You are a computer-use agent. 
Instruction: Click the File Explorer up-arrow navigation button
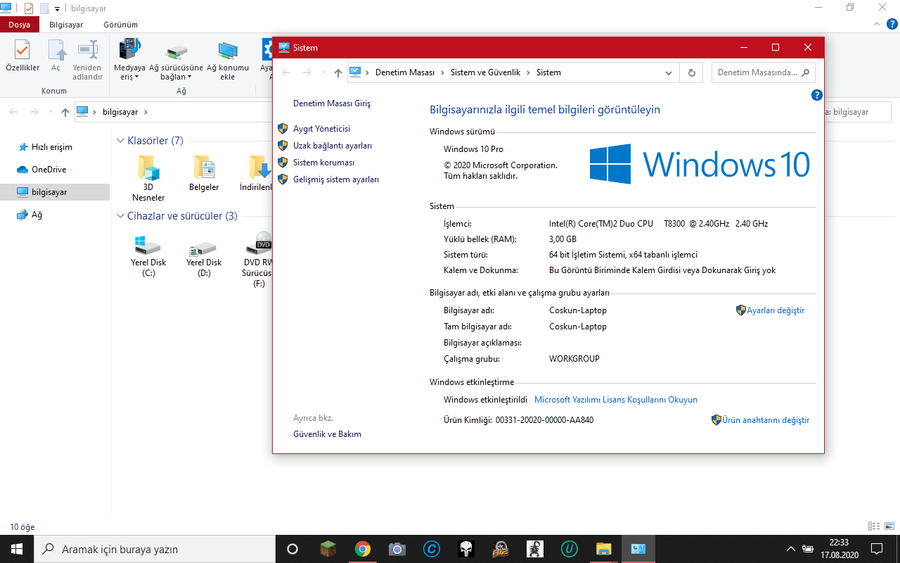[65, 112]
